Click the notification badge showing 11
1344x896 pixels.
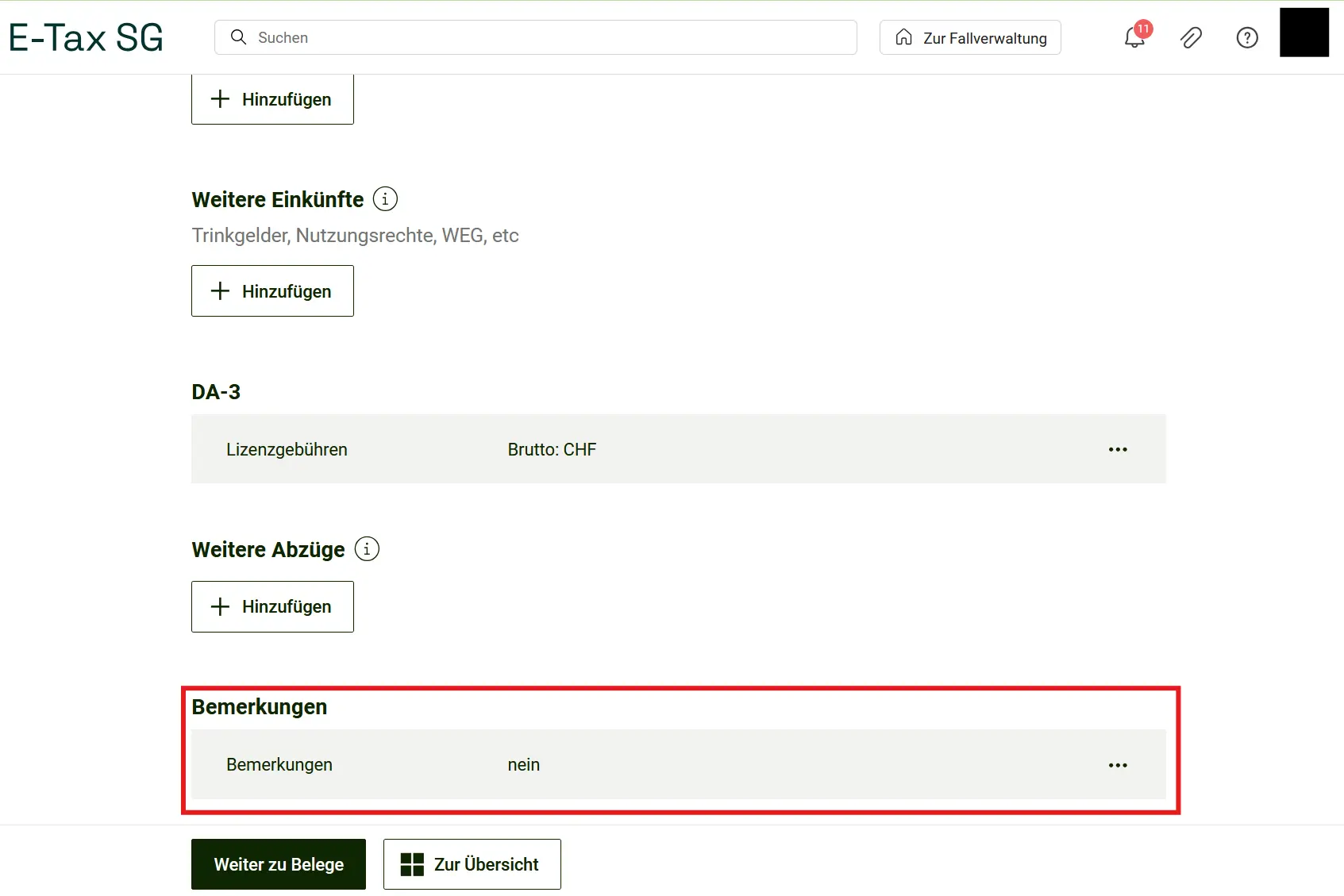(x=1144, y=29)
